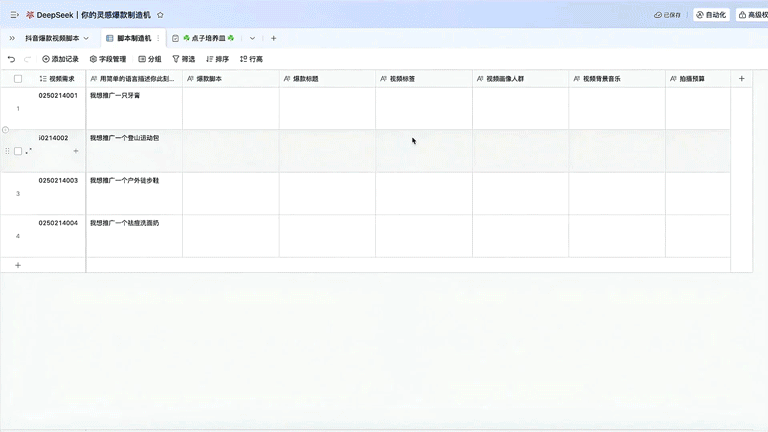The image size is (768, 432).
Task: Expand the views list chevron after tabs
Action: click(252, 38)
